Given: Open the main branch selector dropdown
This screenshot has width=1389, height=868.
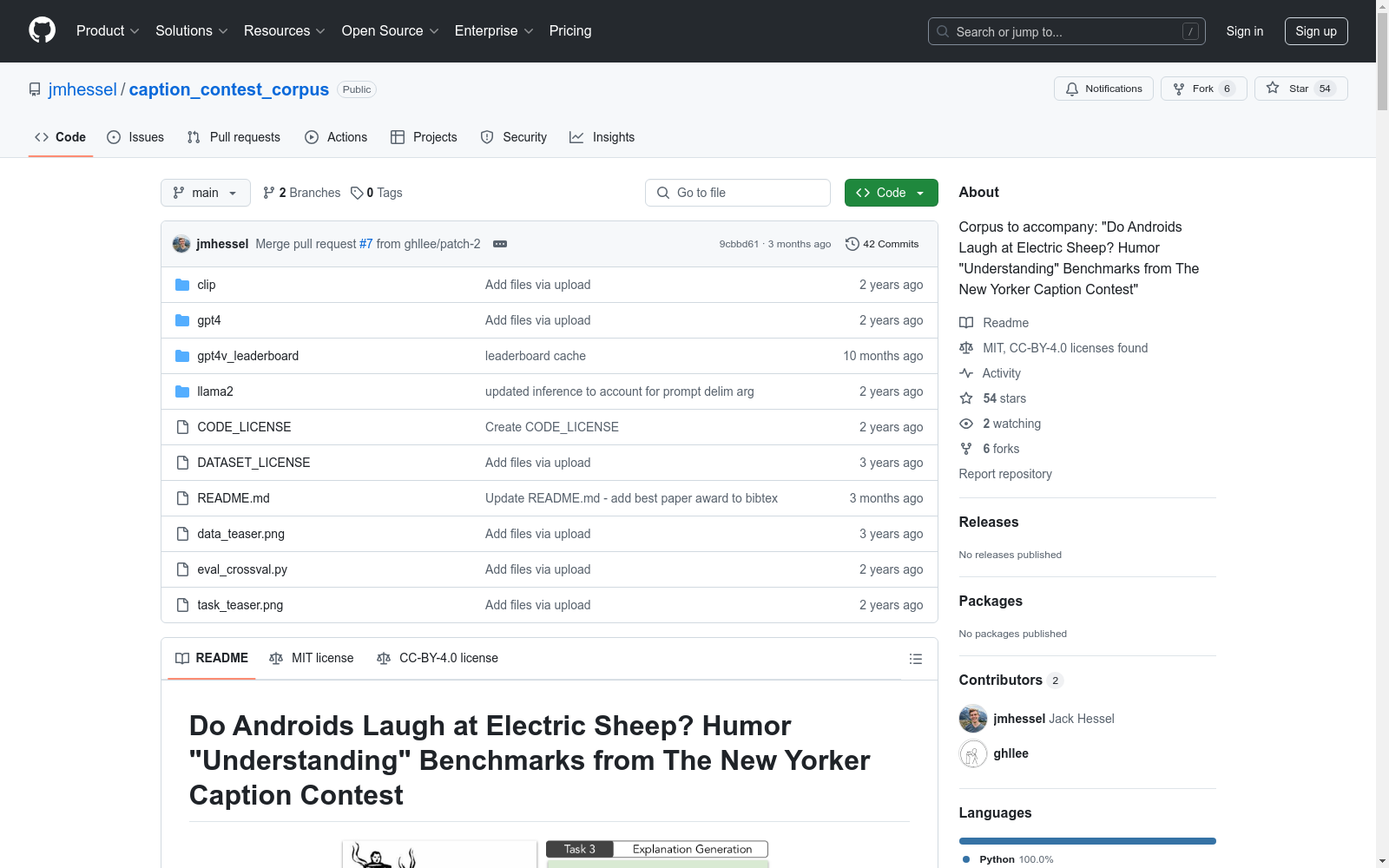Looking at the screenshot, I should [206, 193].
